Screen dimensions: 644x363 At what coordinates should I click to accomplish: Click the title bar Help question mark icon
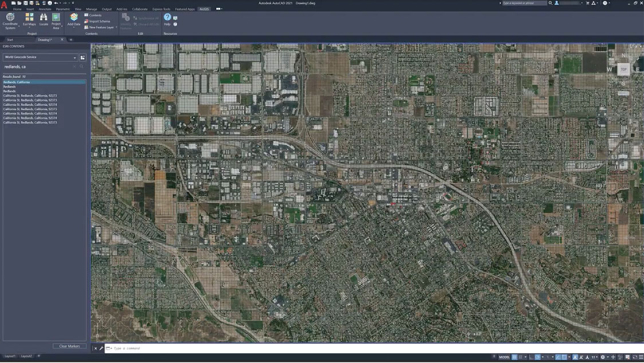pos(605,3)
